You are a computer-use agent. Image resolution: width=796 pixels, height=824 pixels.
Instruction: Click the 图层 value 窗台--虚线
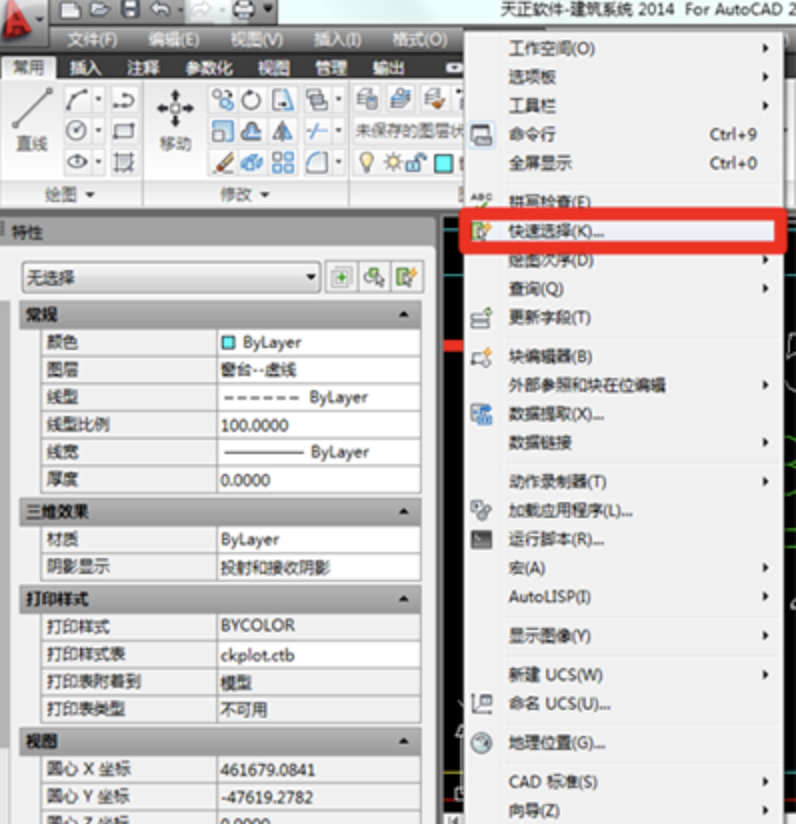coord(318,370)
